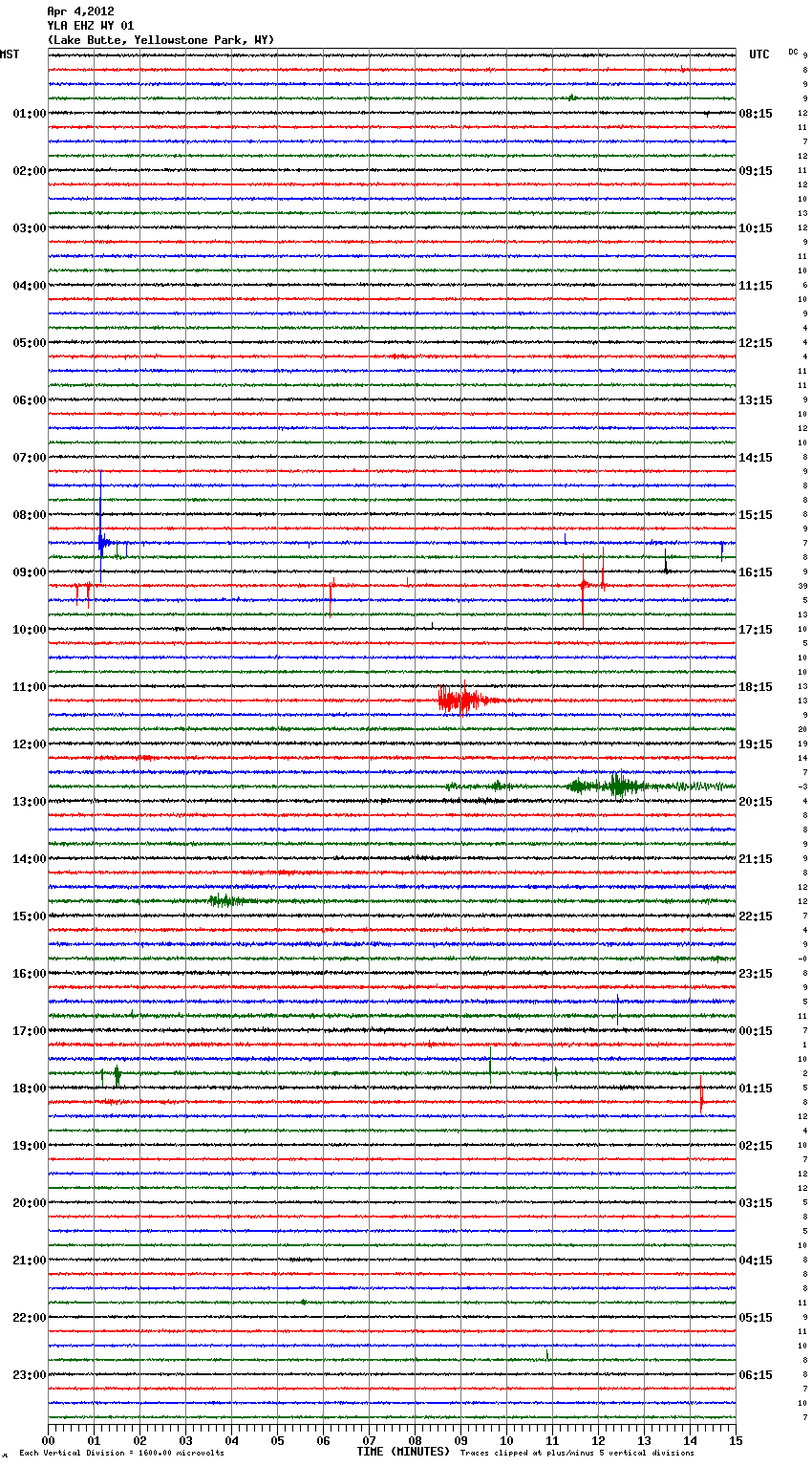Click the 'TIME (MINUTES)' axis label

403,1452
